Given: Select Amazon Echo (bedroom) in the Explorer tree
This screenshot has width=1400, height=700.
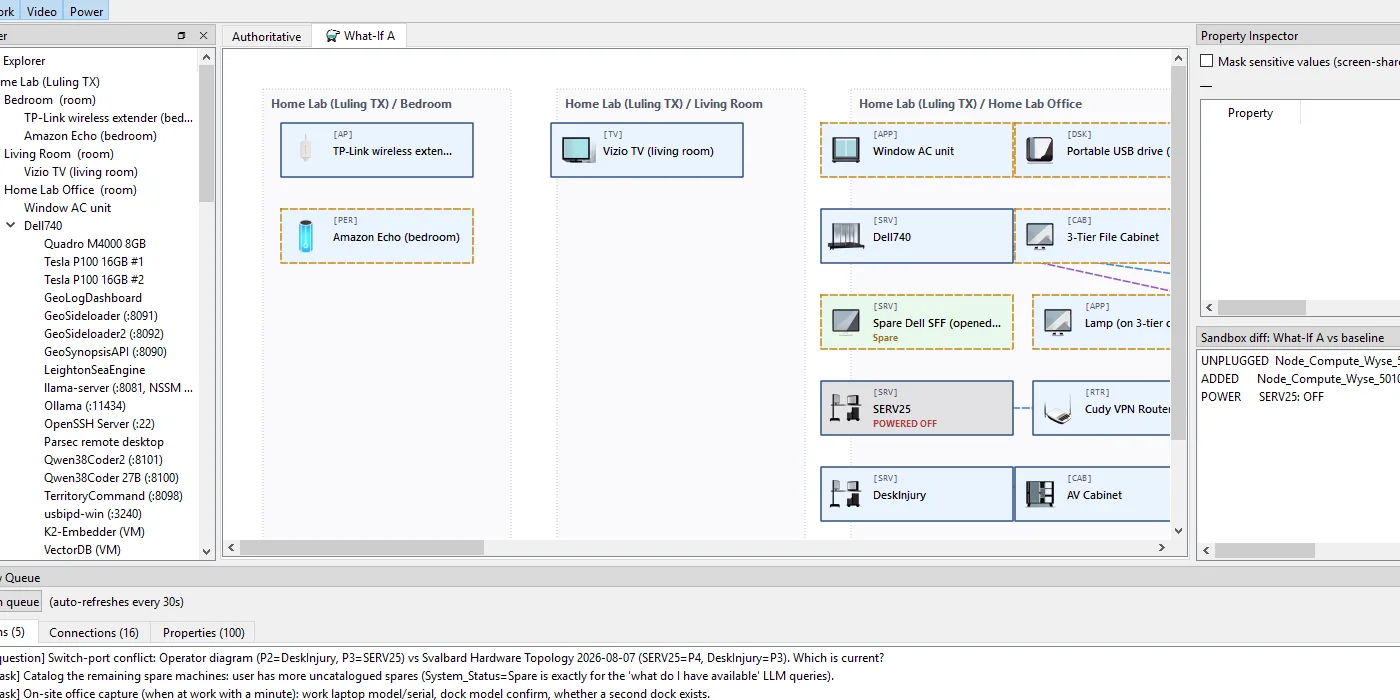Looking at the screenshot, I should point(90,136).
